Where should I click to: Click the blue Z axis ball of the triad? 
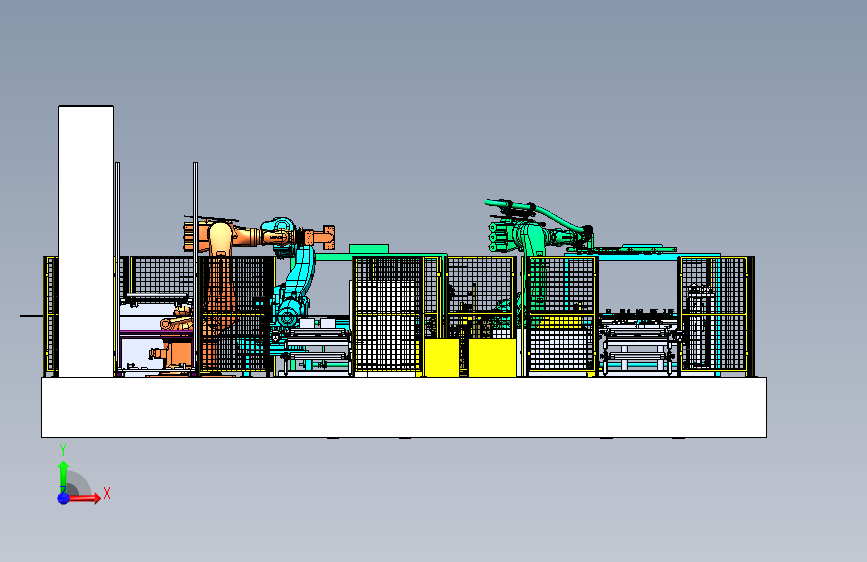(63, 498)
